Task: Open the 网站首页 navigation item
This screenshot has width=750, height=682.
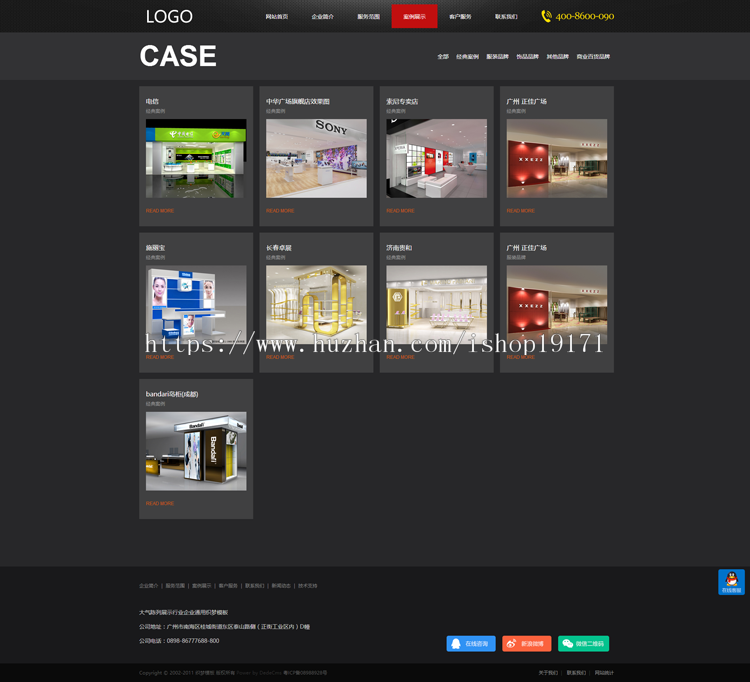Action: (x=277, y=17)
